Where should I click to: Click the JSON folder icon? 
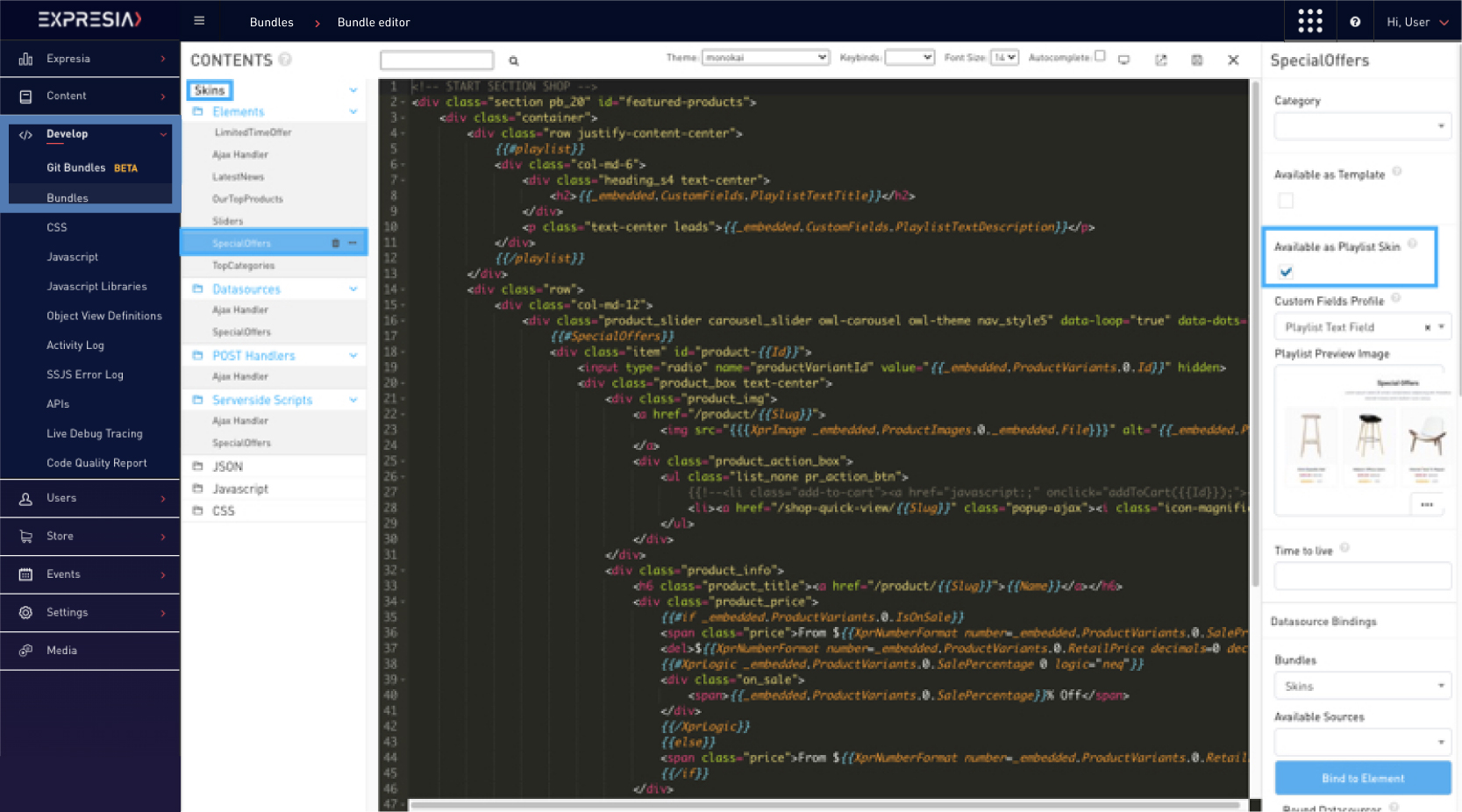point(197,466)
